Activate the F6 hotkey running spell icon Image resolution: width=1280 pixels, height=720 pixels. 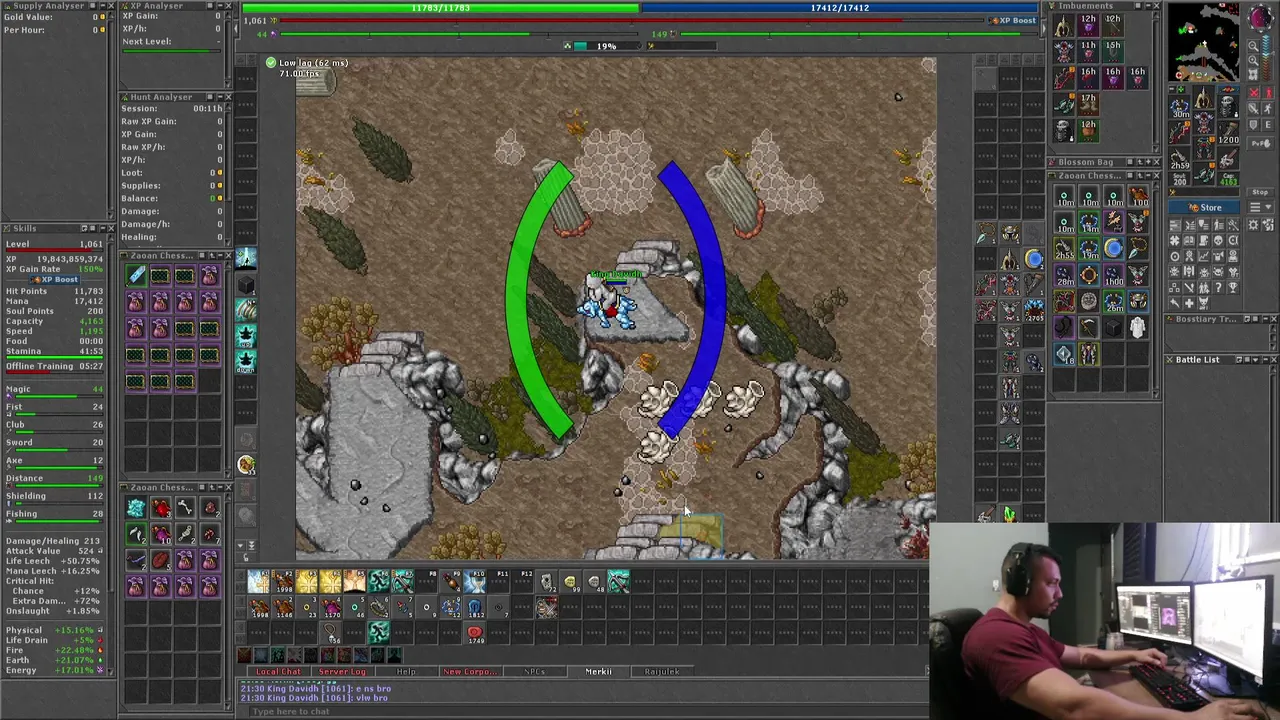[379, 581]
